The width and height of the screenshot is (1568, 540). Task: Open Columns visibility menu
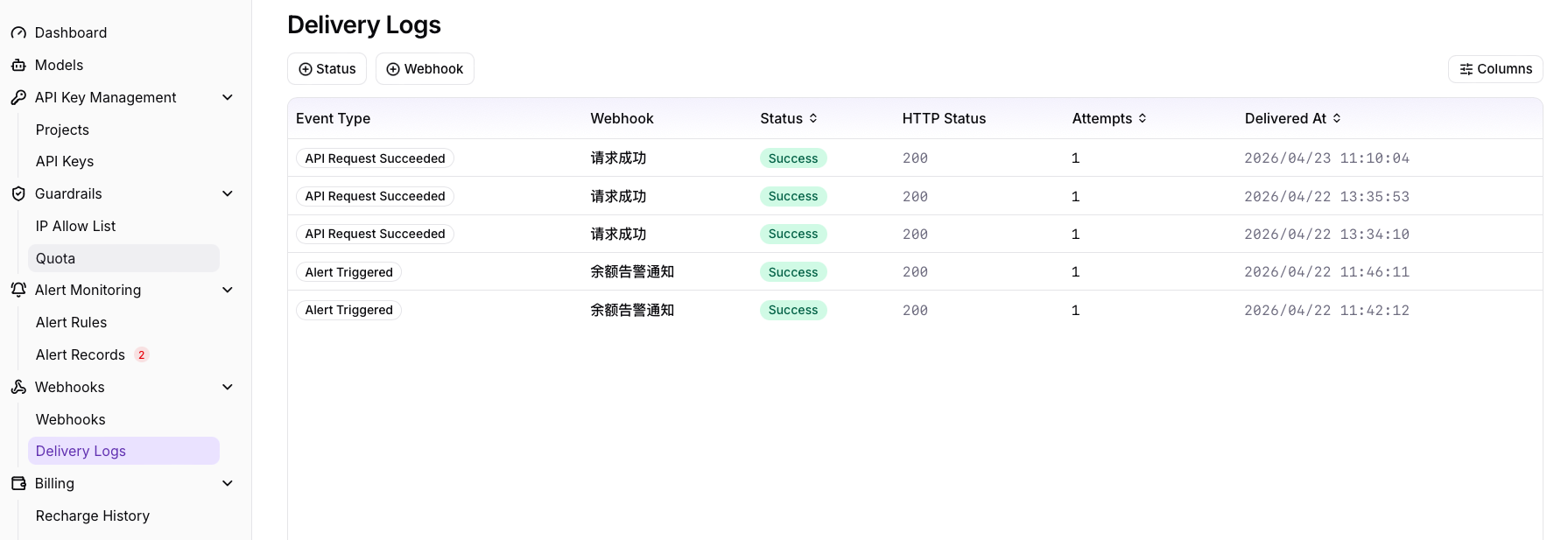pos(1495,69)
